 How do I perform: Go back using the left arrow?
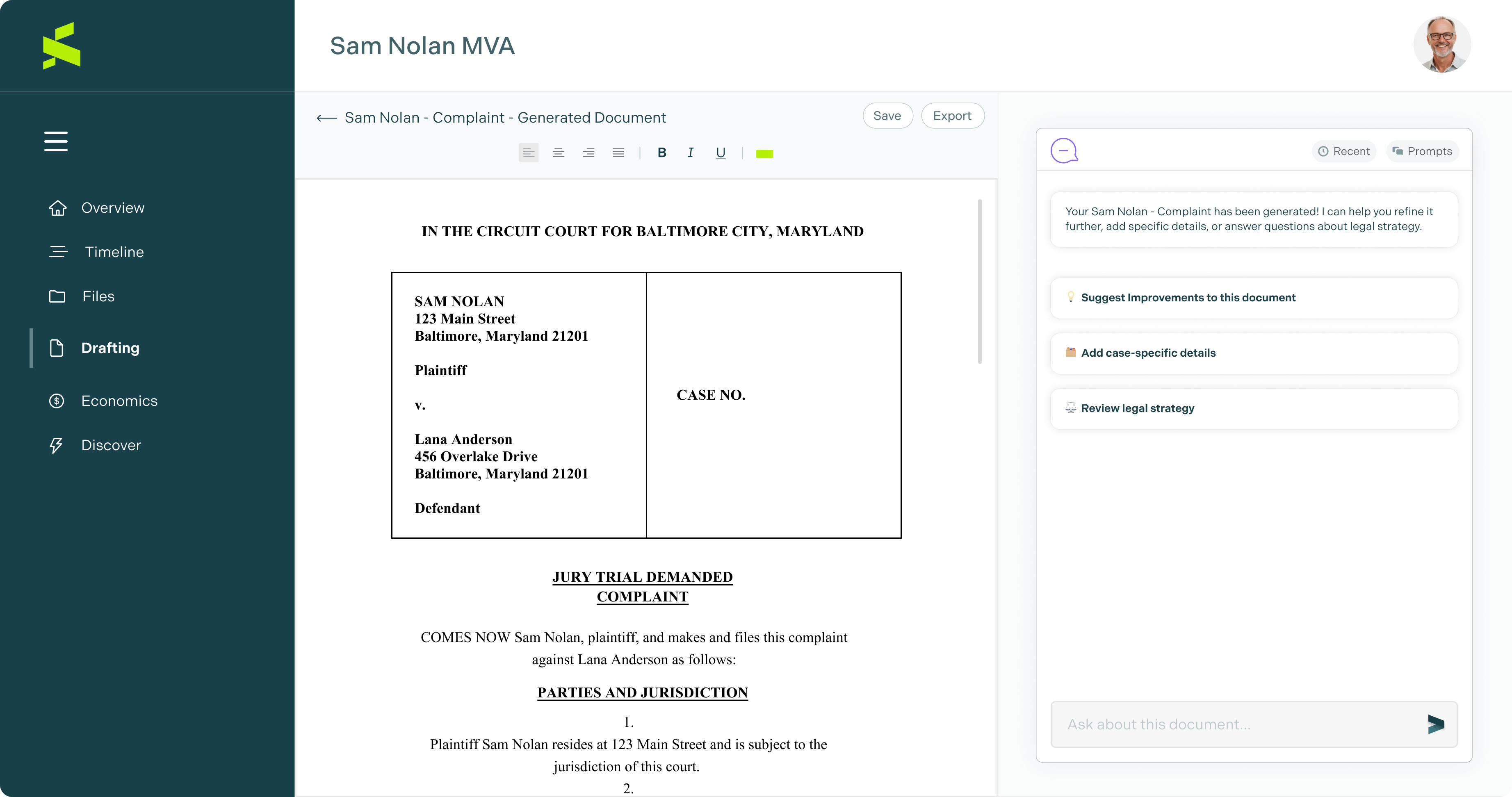tap(326, 118)
